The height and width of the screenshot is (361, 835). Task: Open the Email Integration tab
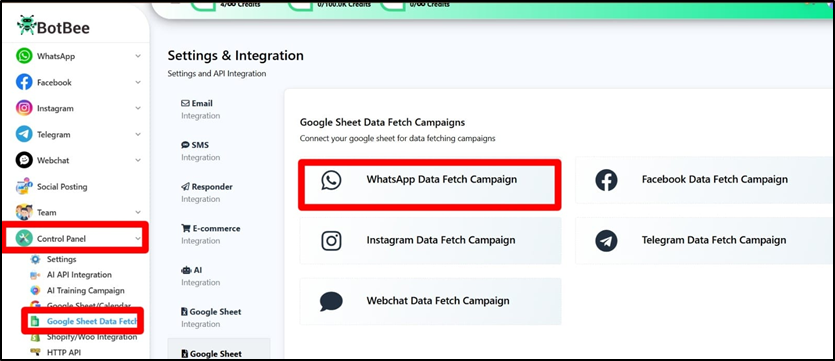point(201,109)
